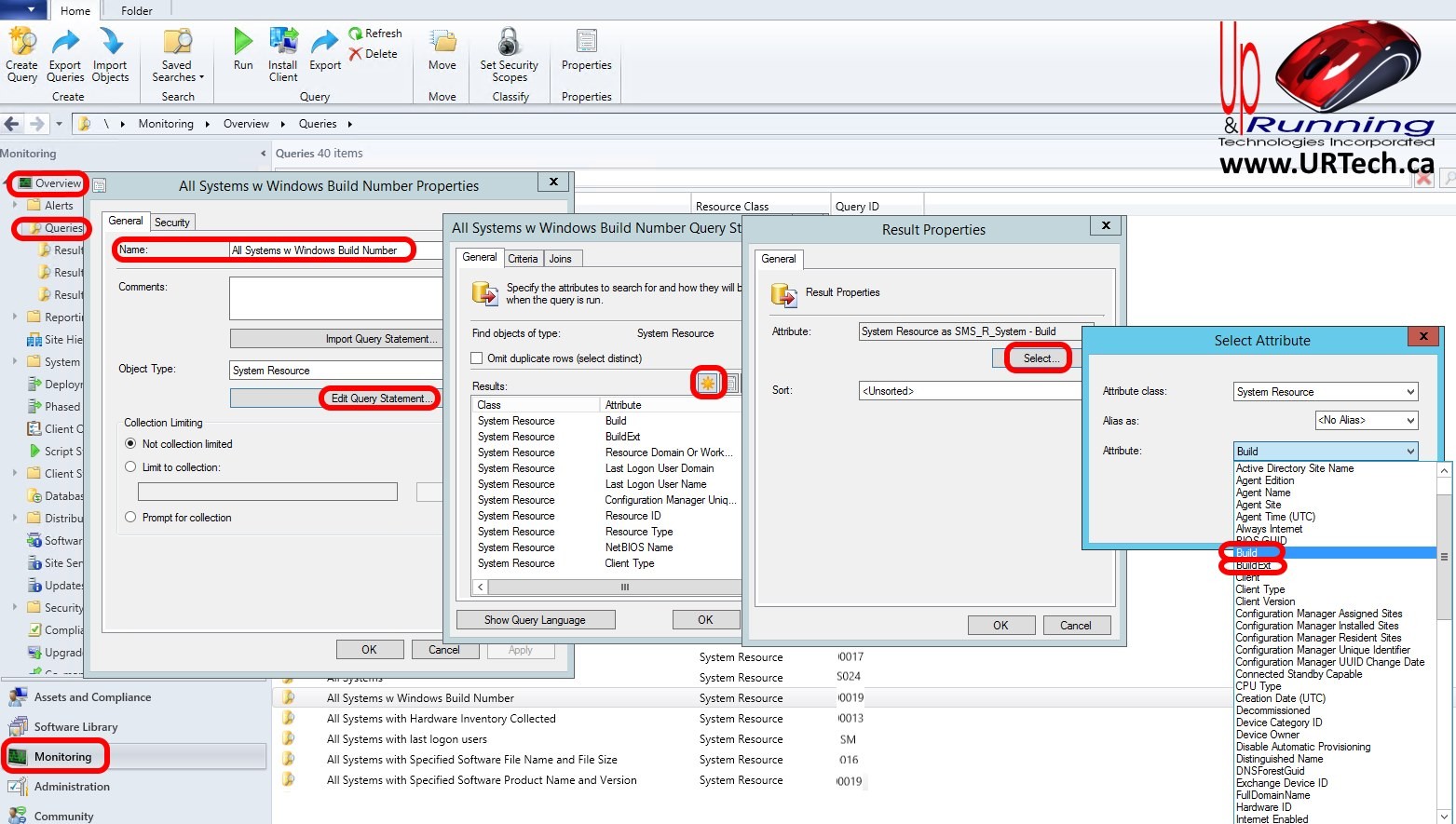Open the Attribute class dropdown
Viewport: 1456px width, 824px height.
[x=1325, y=392]
